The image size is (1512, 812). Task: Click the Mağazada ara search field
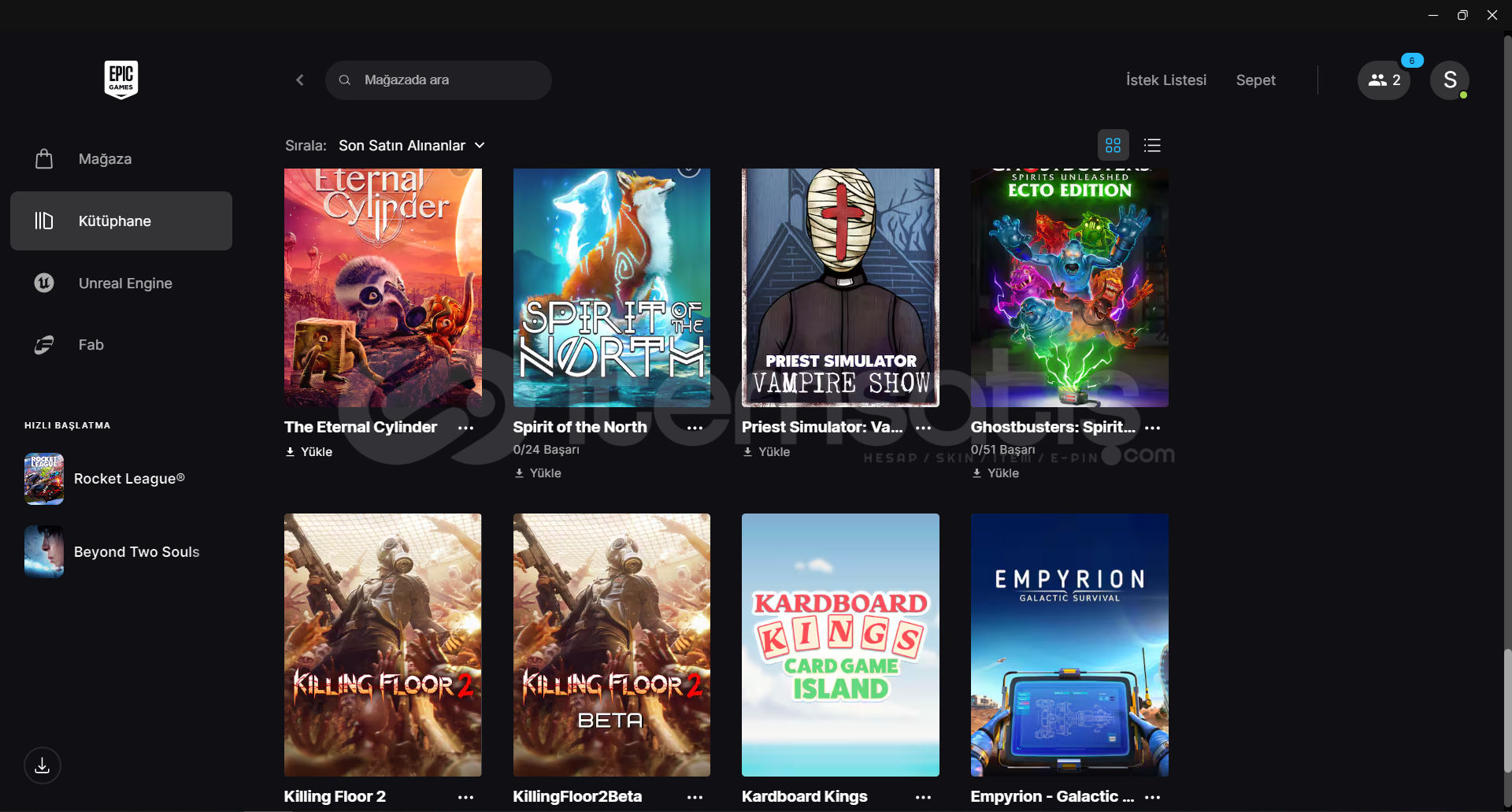tap(439, 80)
